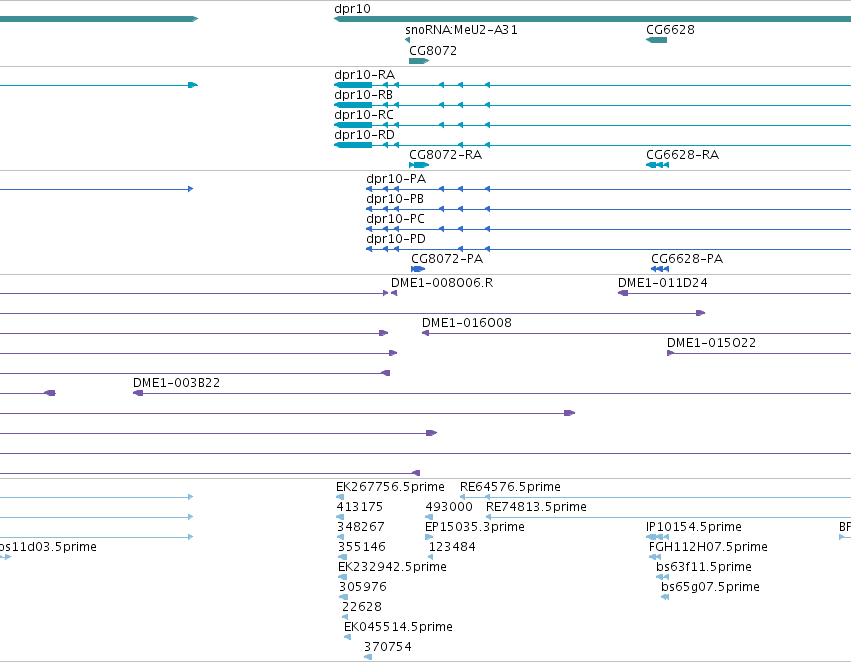Select the snoRNA:MeU2-A31 gene label
The width and height of the screenshot is (851, 662).
point(461,30)
